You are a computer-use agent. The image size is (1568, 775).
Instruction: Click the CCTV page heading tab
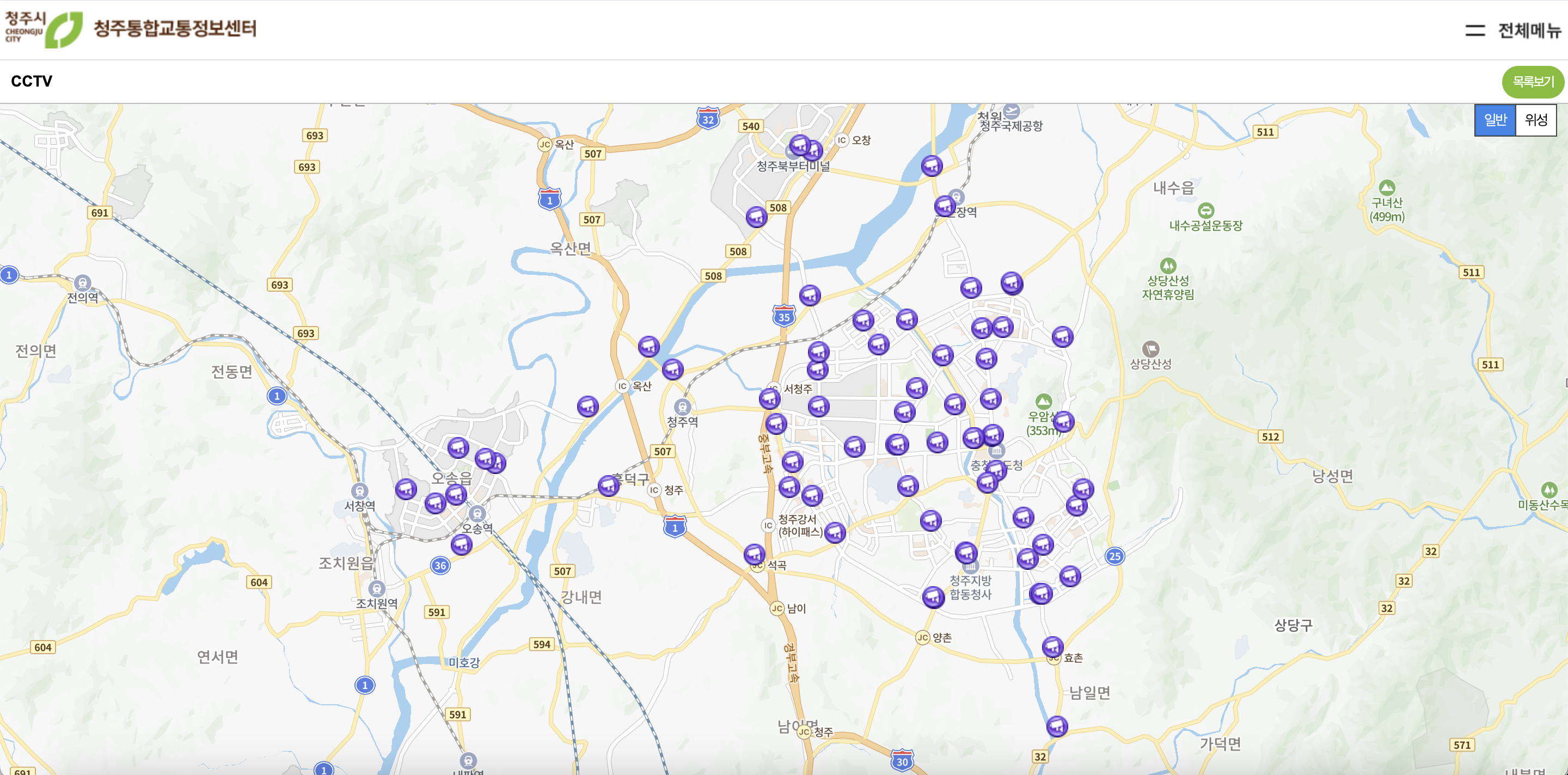coord(32,82)
